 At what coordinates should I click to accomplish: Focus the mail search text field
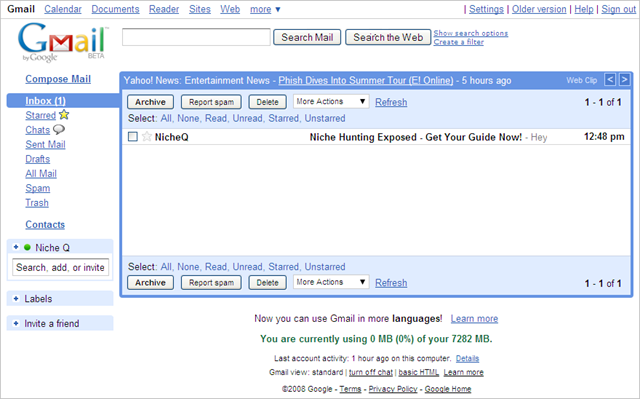pos(196,37)
